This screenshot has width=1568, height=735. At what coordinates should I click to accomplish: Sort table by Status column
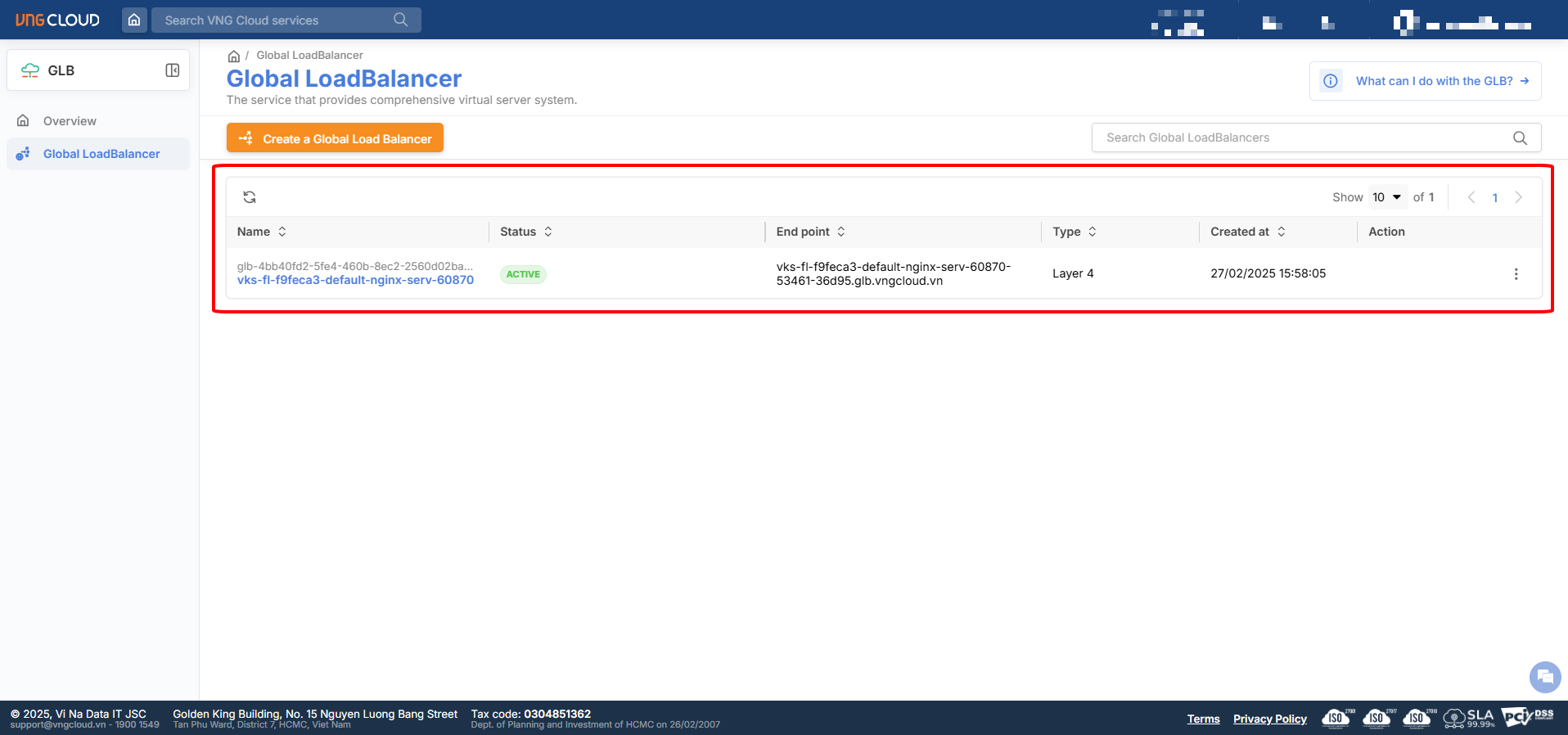pos(547,232)
